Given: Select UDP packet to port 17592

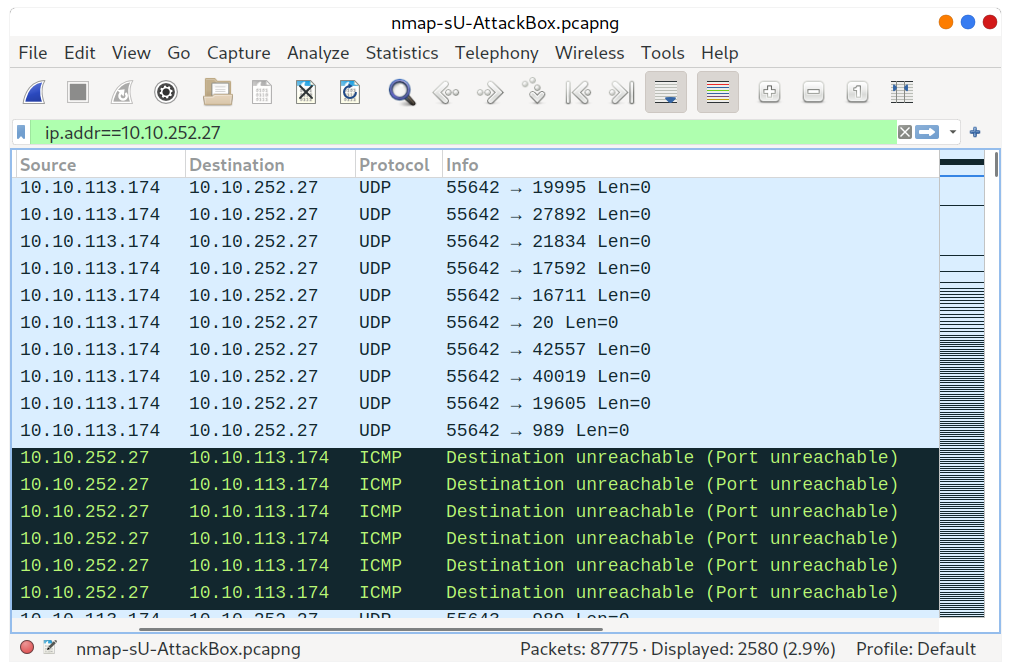Looking at the screenshot, I should 475,269.
